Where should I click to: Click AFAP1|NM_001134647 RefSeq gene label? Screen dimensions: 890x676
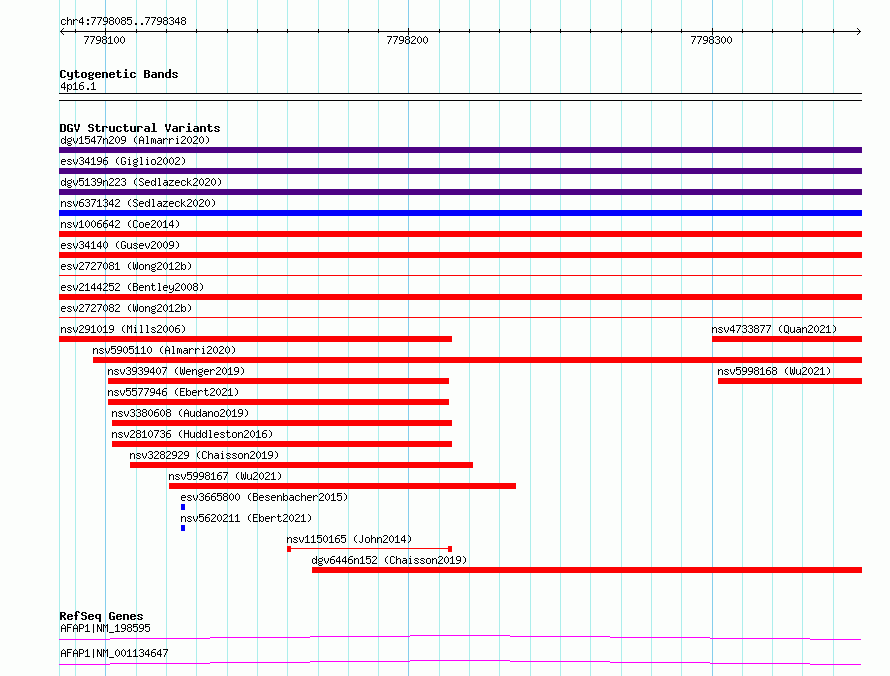(114, 653)
